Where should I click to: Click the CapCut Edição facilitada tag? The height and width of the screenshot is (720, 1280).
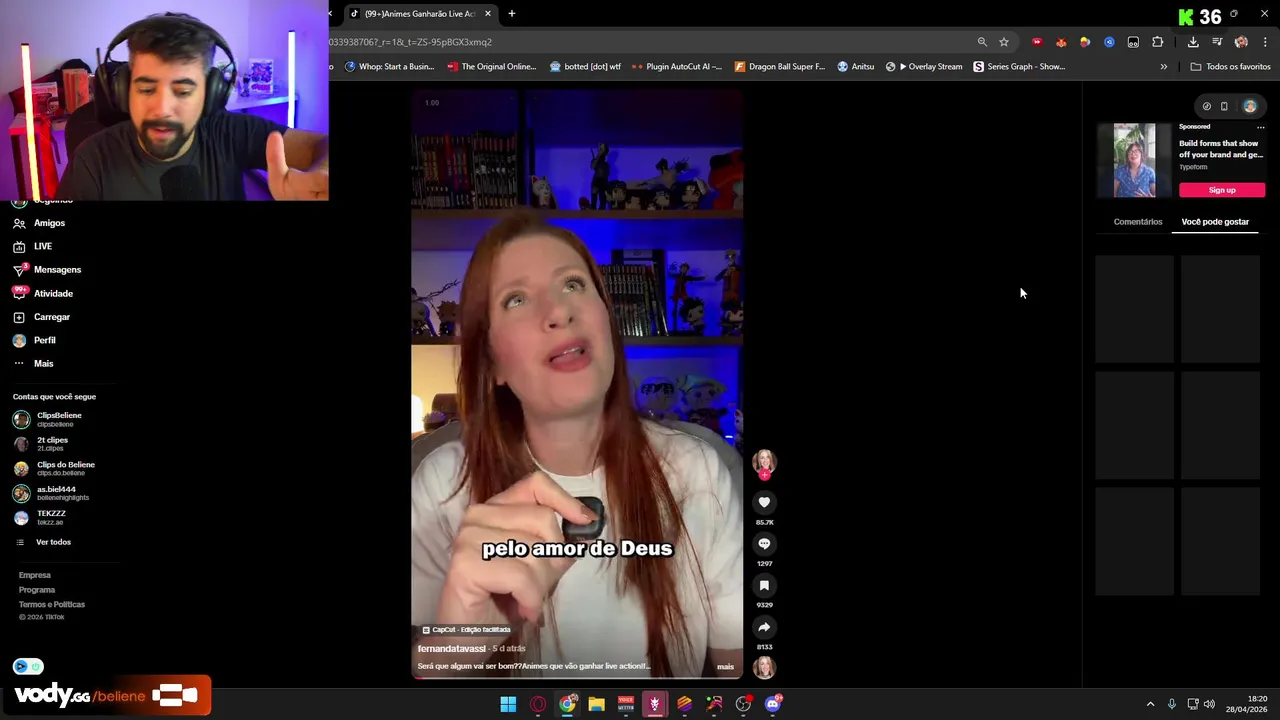tap(466, 630)
